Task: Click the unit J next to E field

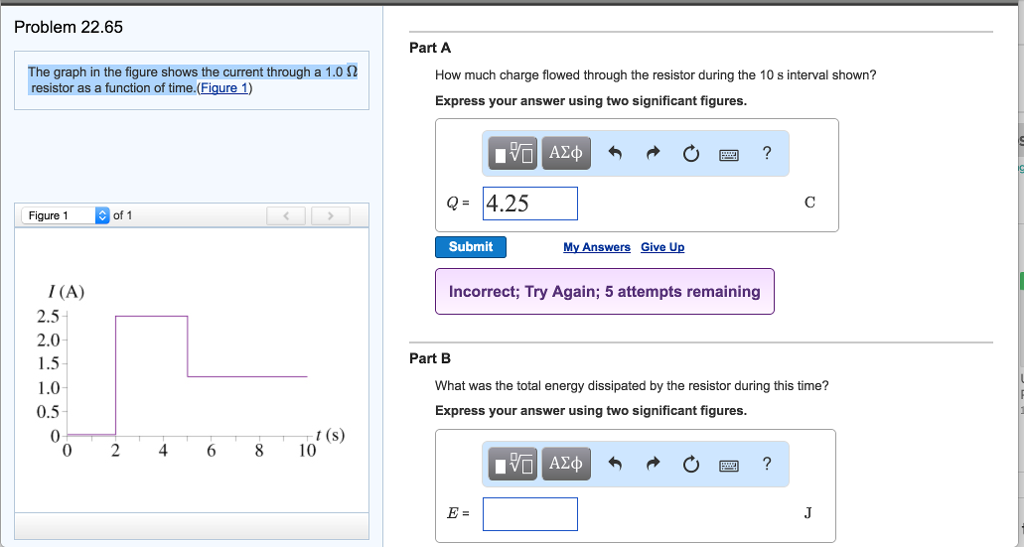Action: (x=808, y=512)
